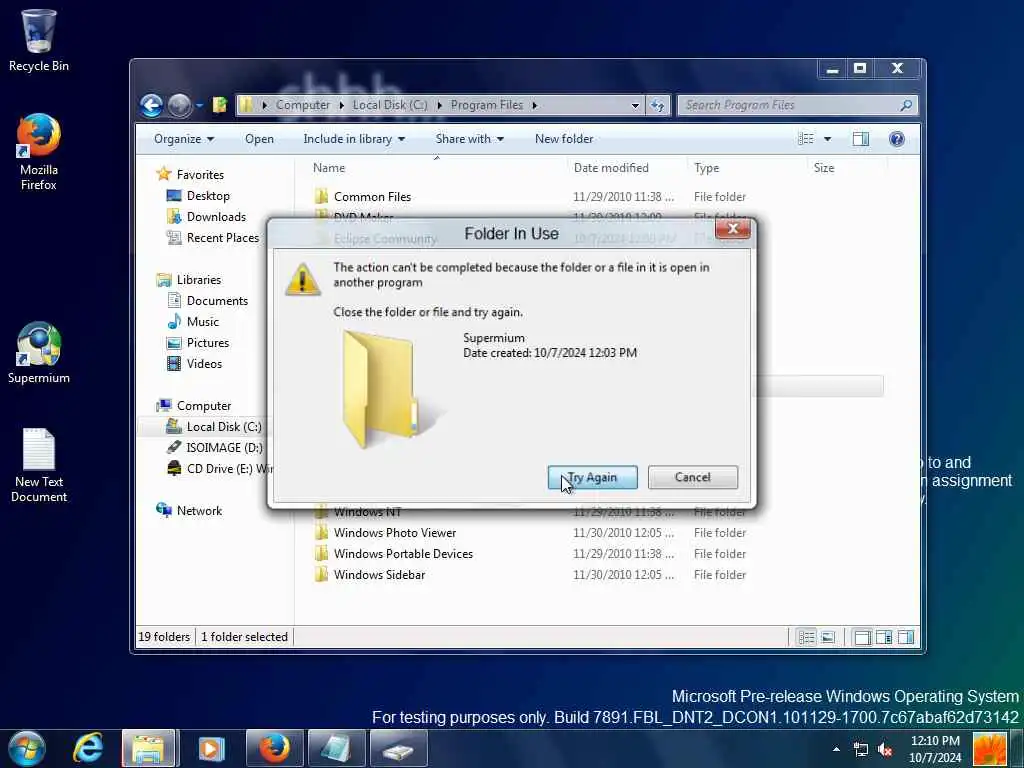Select Network in navigation pane
This screenshot has width=1024, height=768.
(189, 511)
